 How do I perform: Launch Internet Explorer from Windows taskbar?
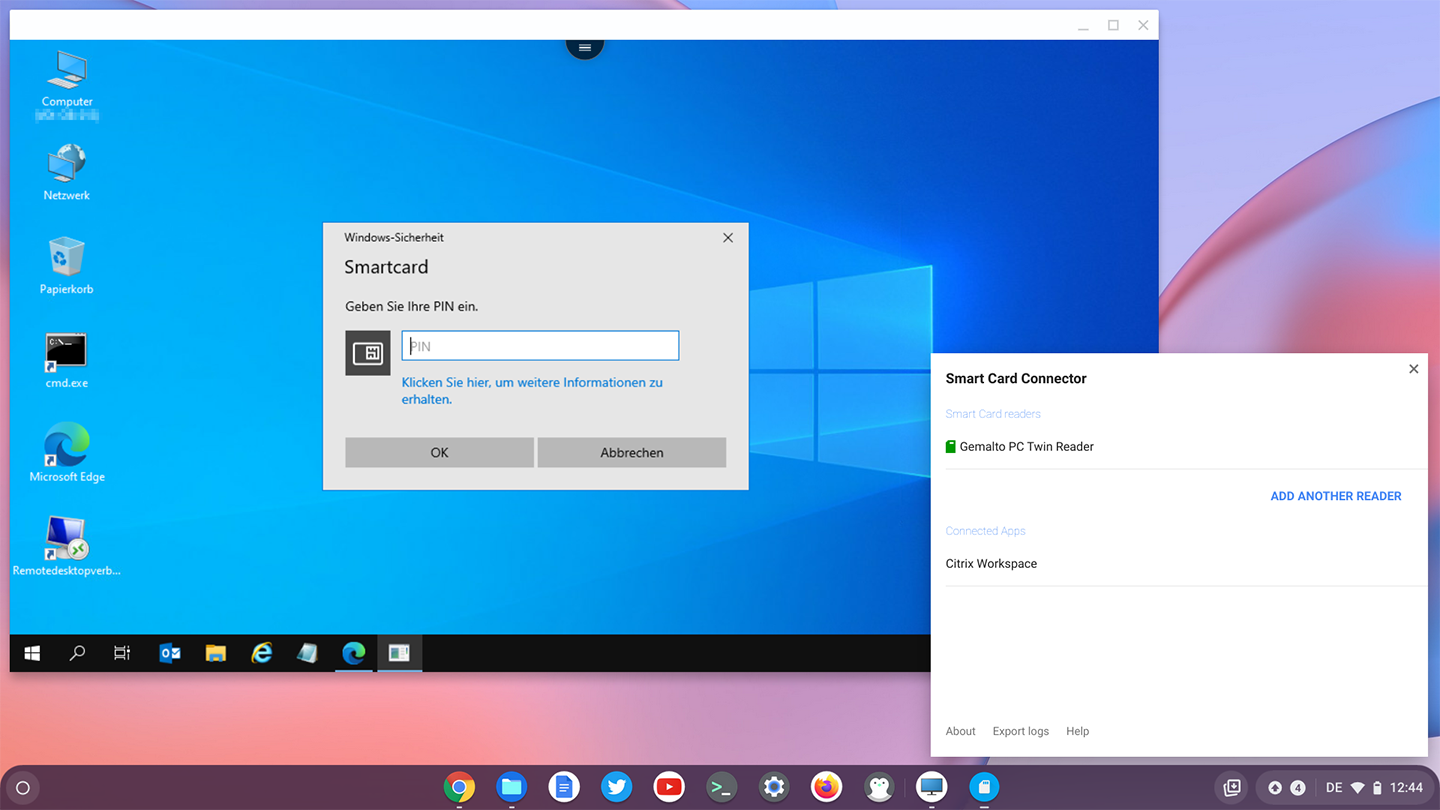262,653
